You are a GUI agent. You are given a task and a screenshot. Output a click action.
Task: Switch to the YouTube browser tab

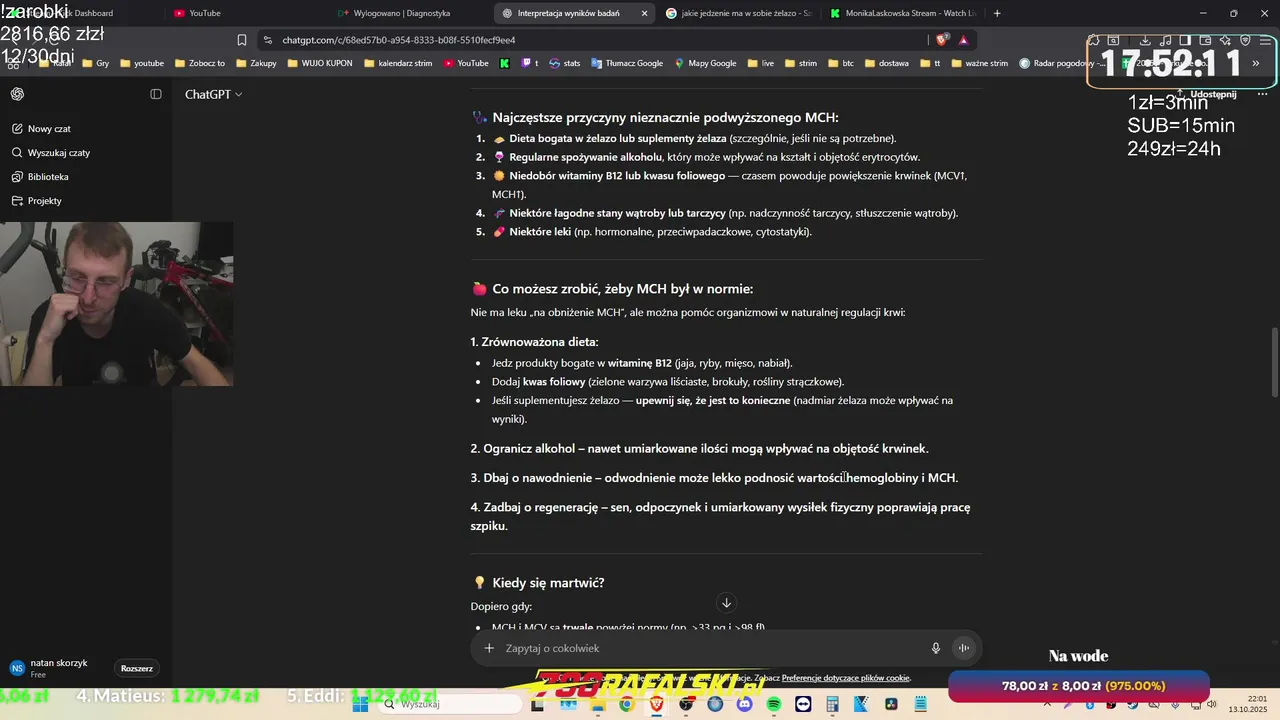[245, 13]
